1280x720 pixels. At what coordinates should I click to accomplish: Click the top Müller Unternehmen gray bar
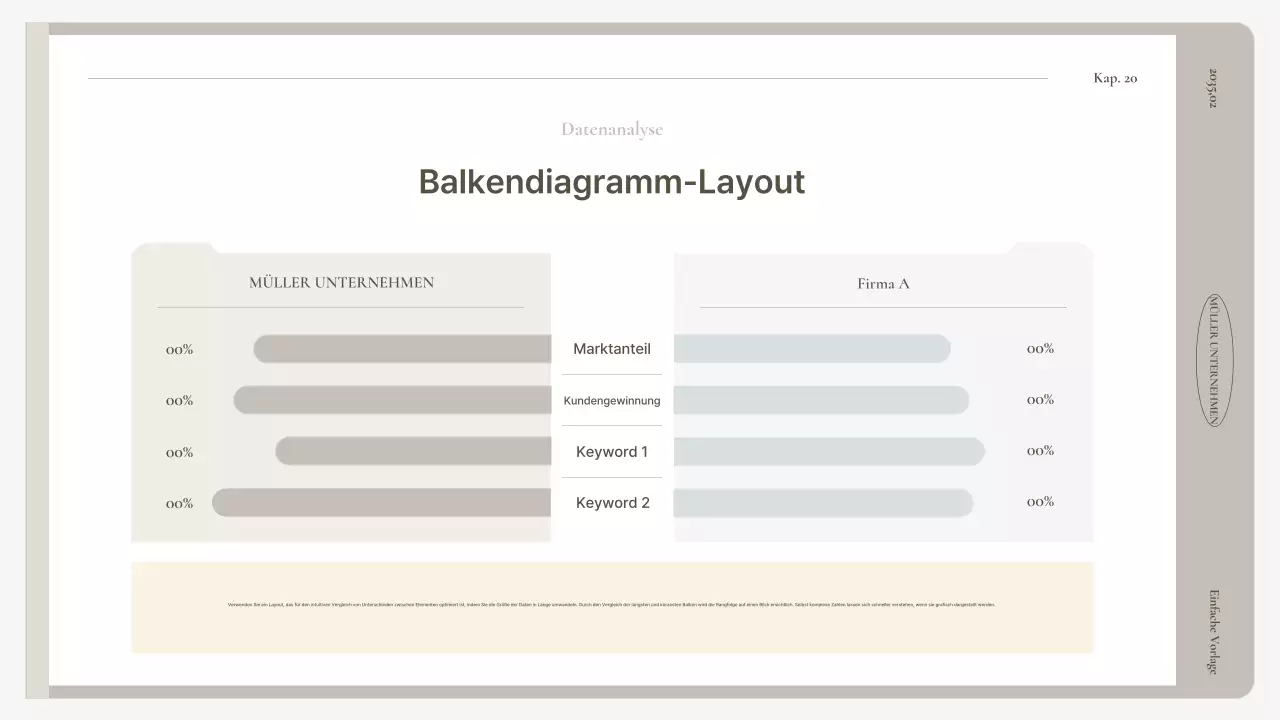tap(400, 348)
